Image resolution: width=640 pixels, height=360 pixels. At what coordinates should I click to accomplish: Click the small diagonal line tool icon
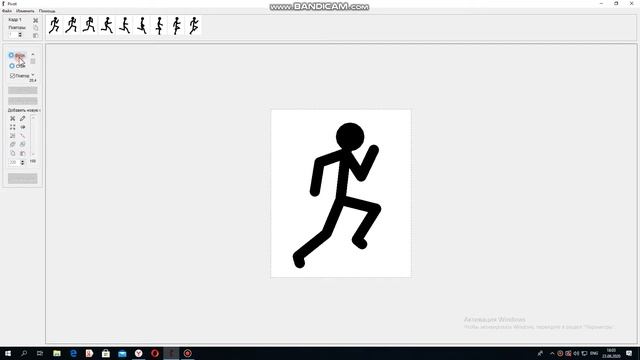tap(22, 136)
